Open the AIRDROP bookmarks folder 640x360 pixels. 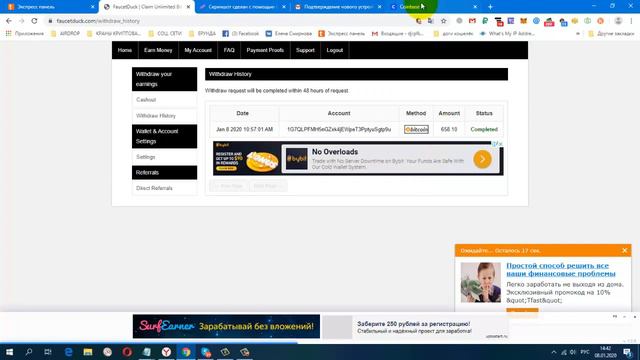tap(65, 34)
